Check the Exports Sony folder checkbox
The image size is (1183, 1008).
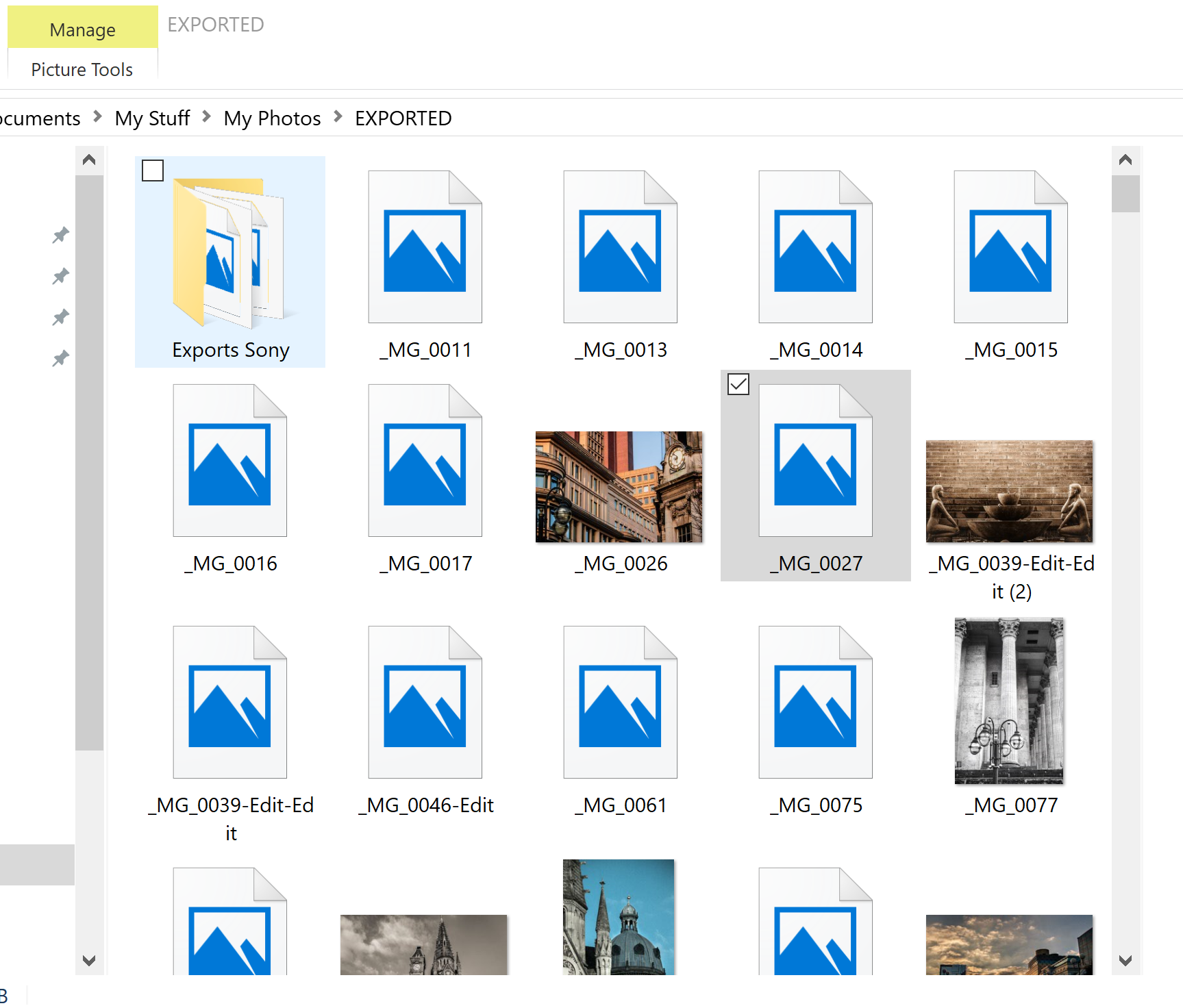[152, 171]
